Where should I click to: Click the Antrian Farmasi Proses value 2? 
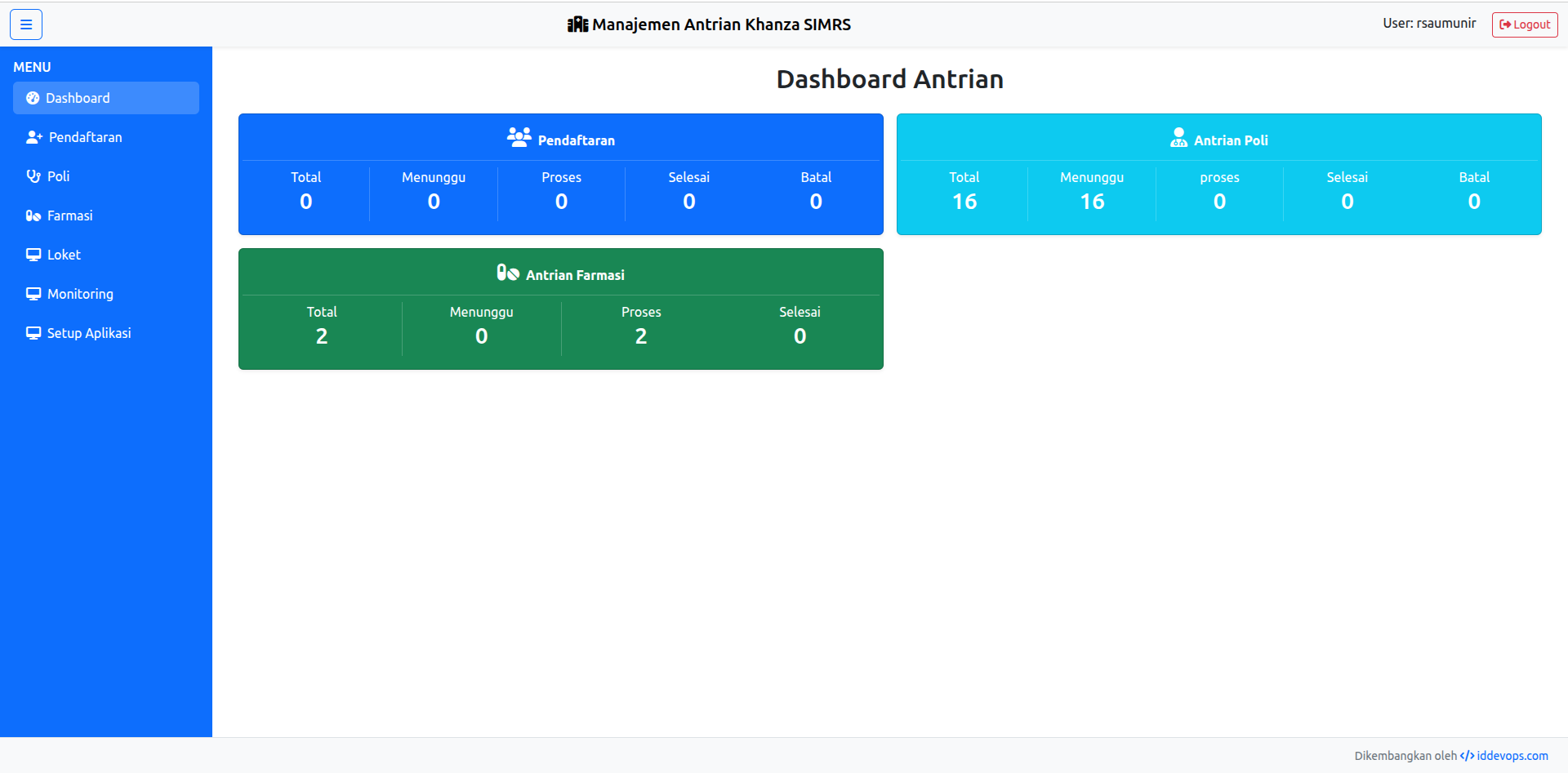coord(641,336)
